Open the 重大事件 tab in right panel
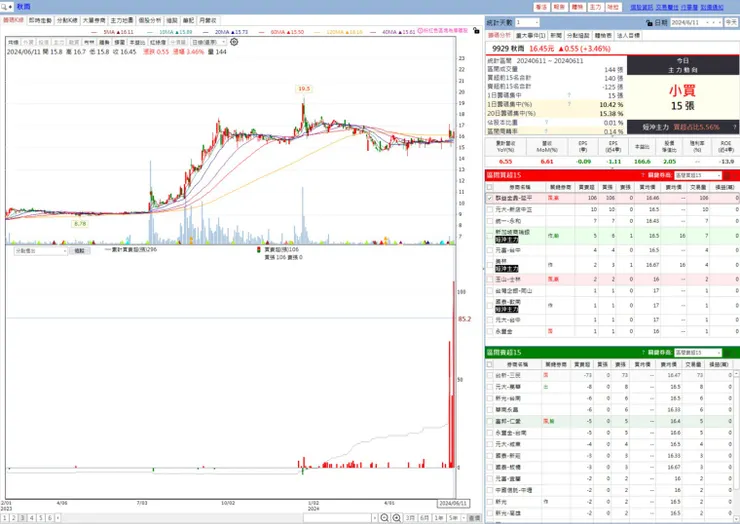The height and width of the screenshot is (524, 740). tap(530, 35)
